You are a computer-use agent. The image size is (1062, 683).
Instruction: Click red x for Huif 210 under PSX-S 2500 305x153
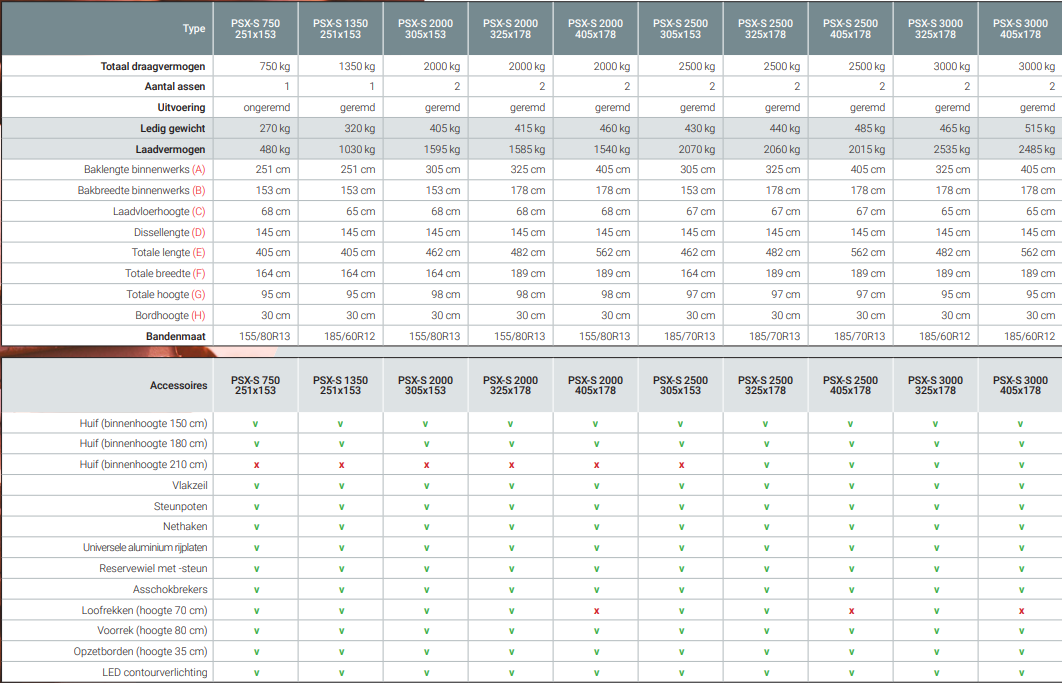coord(681,465)
